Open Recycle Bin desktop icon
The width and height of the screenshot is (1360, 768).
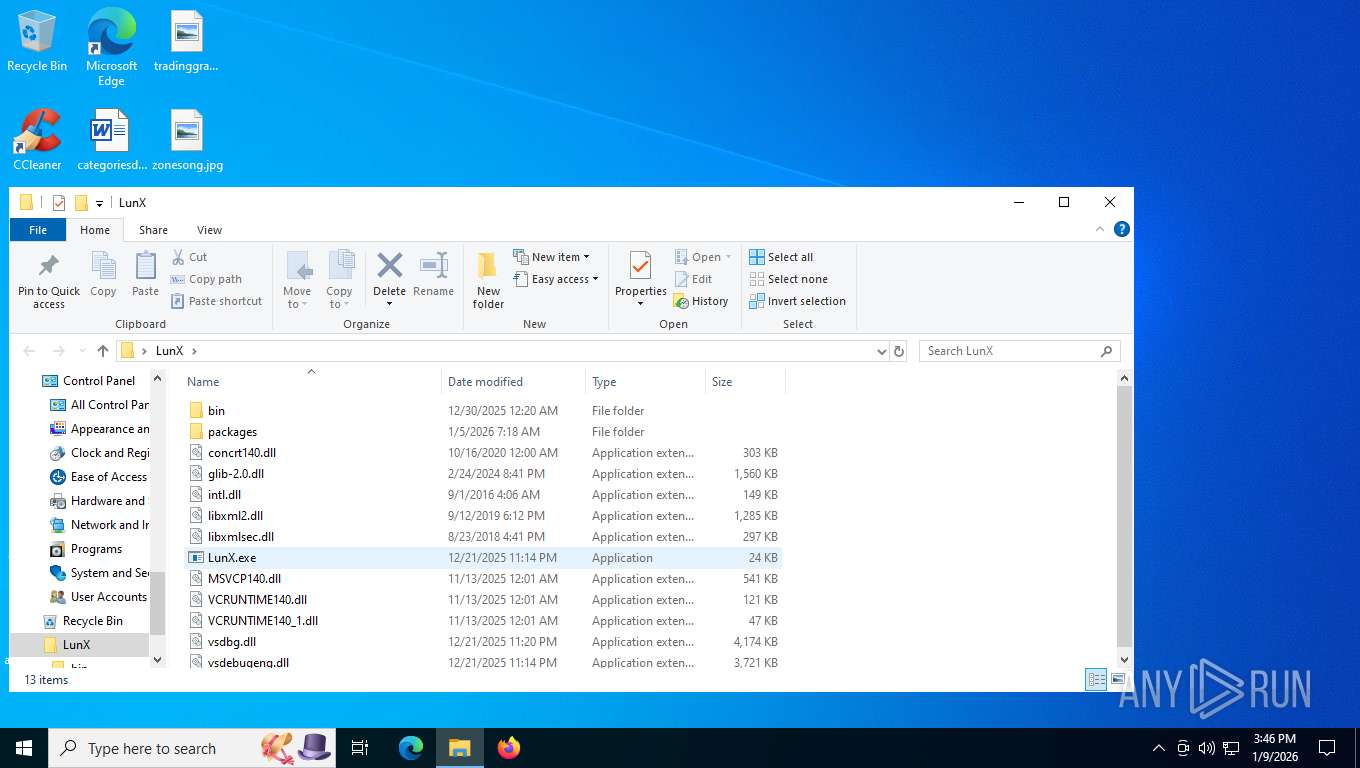37,41
